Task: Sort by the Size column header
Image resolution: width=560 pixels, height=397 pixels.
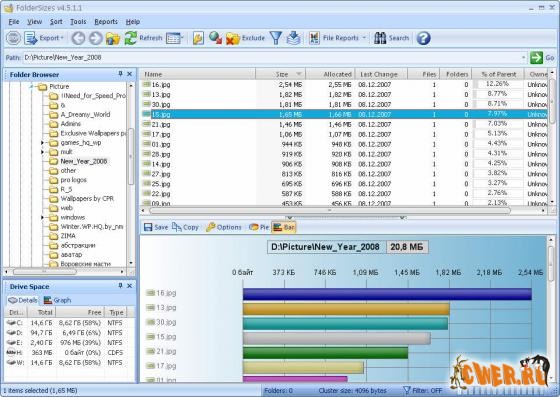Action: (281, 74)
